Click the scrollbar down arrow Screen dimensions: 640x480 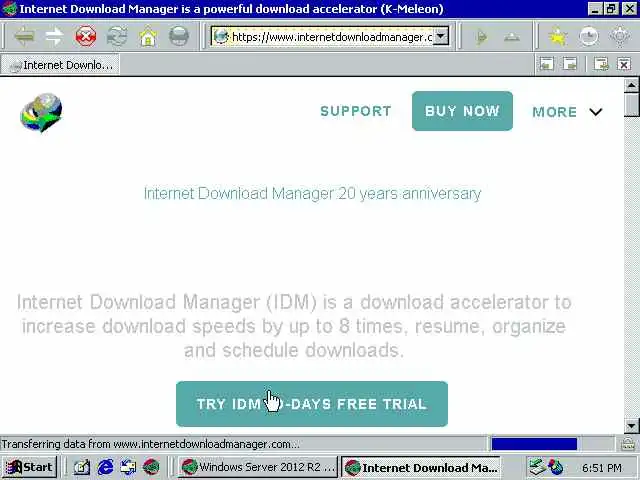tap(631, 426)
